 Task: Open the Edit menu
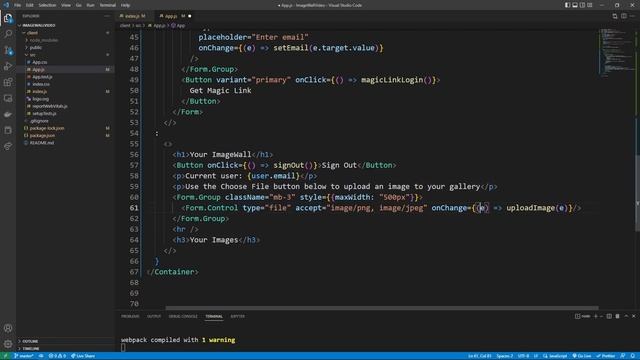(29, 5)
